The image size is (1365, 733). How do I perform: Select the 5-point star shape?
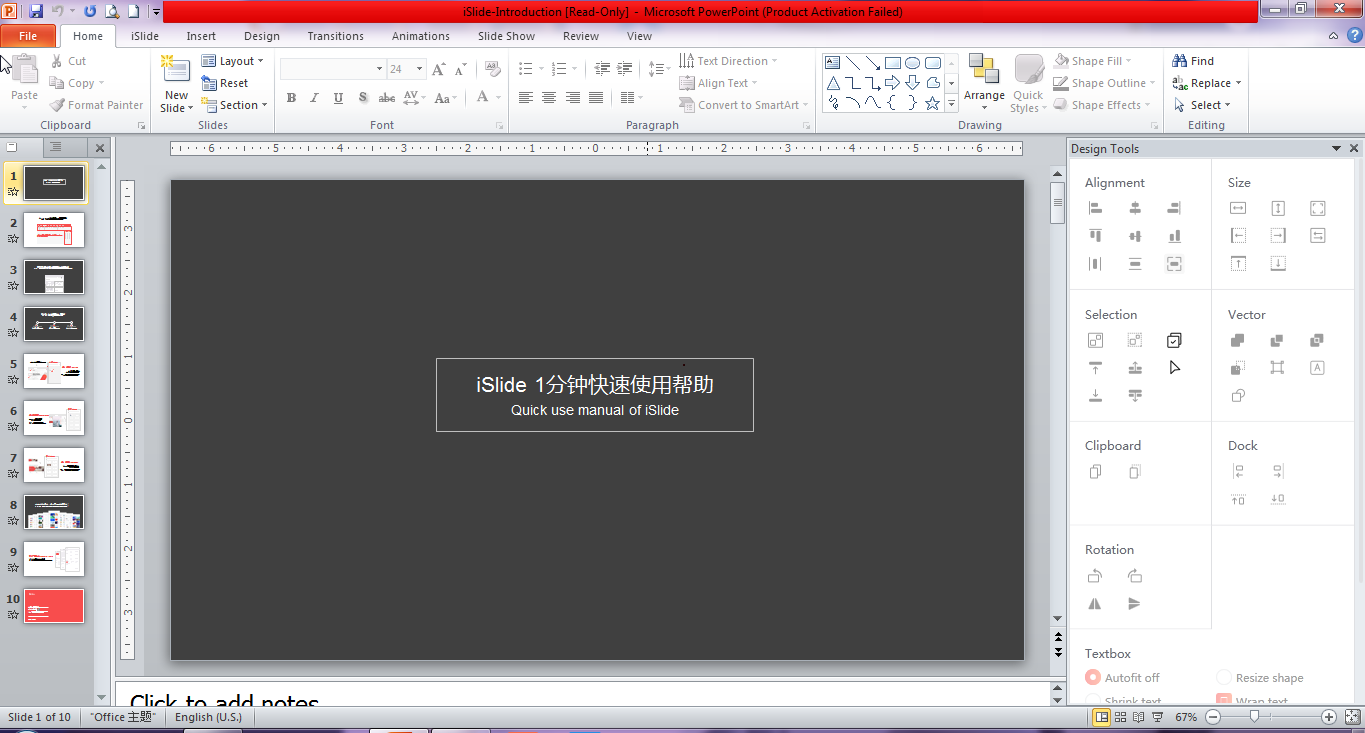(933, 103)
